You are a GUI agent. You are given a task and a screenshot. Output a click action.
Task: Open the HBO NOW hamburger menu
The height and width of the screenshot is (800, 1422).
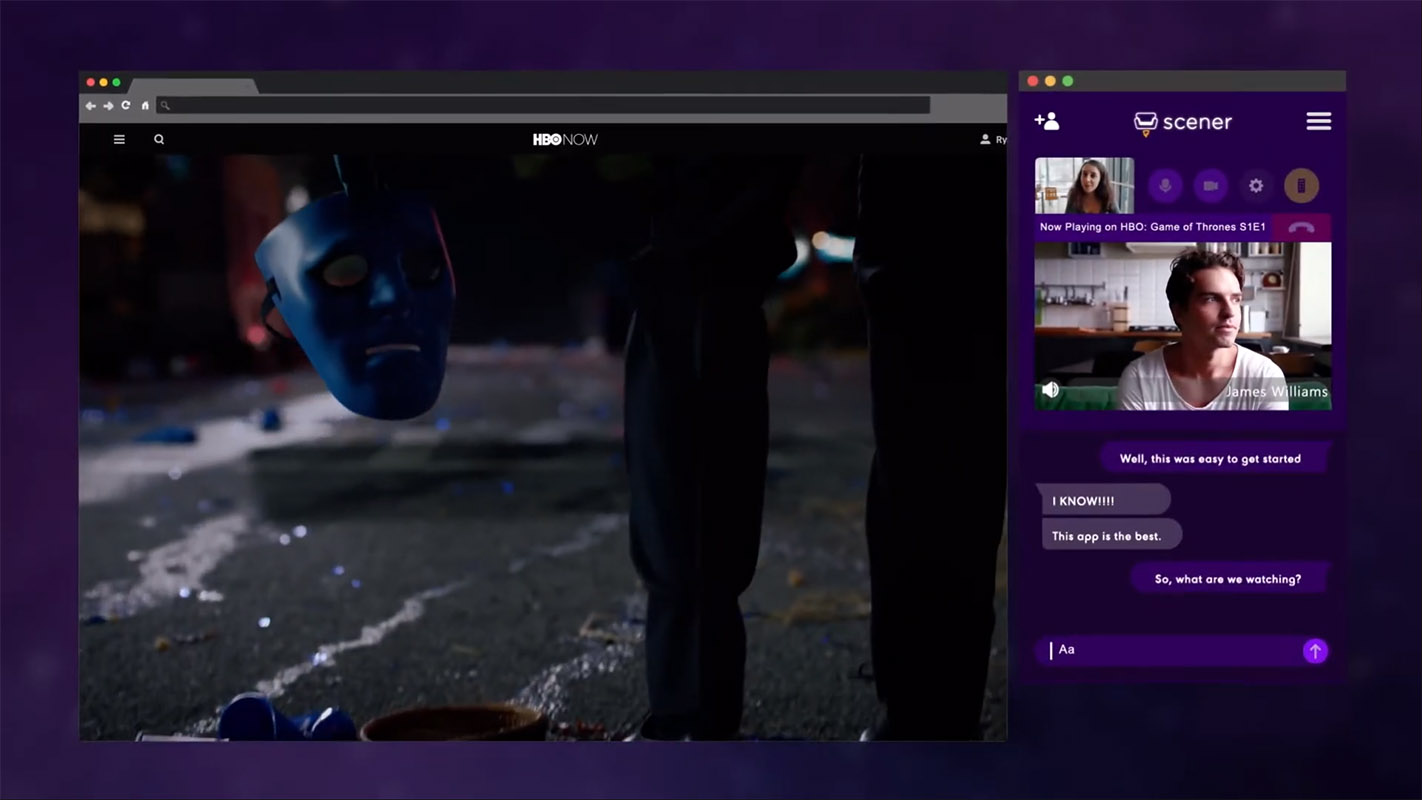119,140
